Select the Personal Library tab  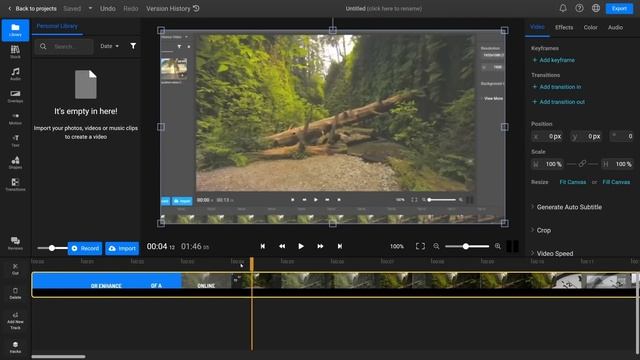click(x=57, y=26)
